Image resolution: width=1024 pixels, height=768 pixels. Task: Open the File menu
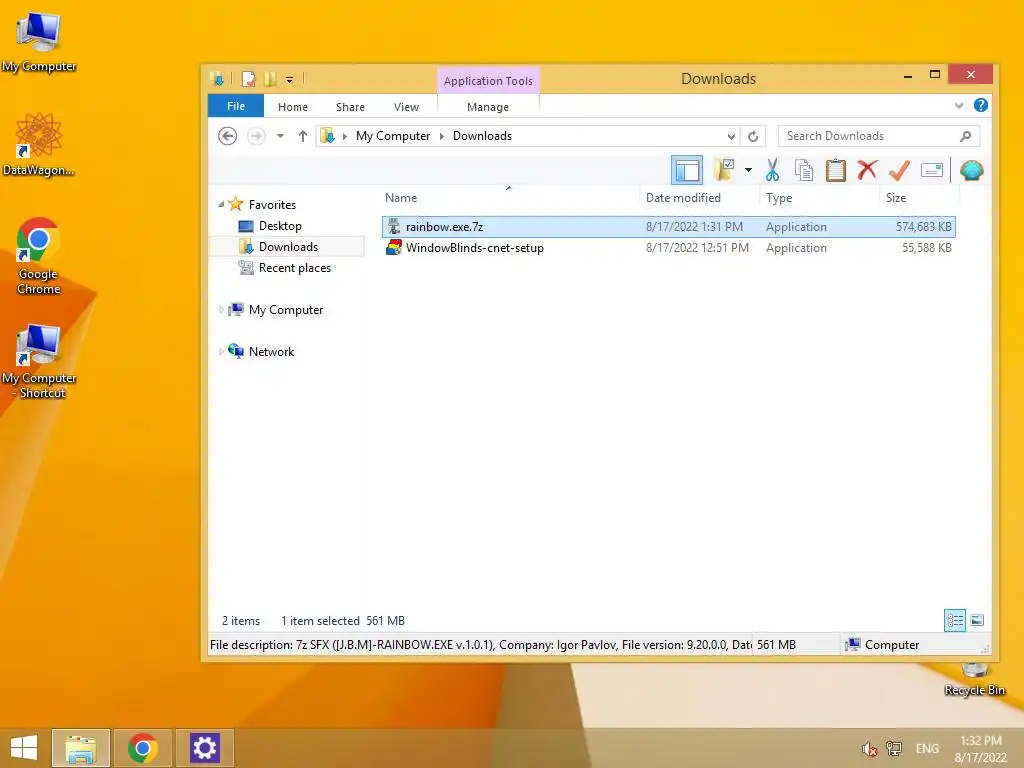click(x=236, y=106)
